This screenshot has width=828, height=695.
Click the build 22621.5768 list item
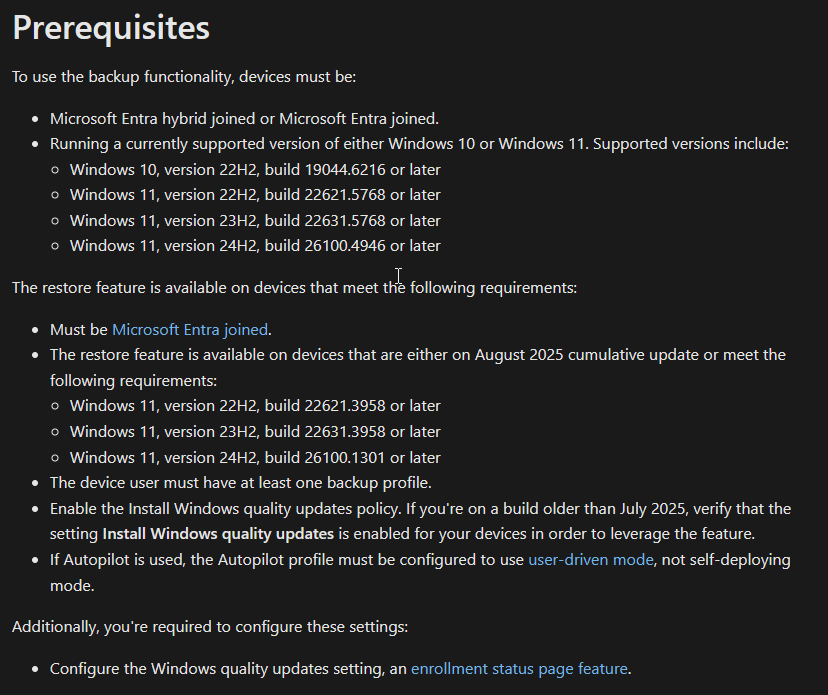(x=255, y=195)
